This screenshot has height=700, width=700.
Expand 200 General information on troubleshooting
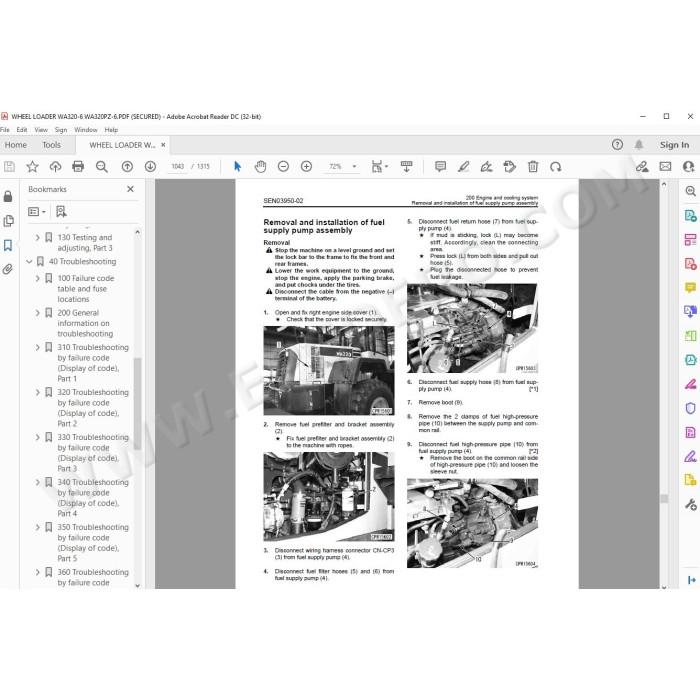tap(38, 313)
